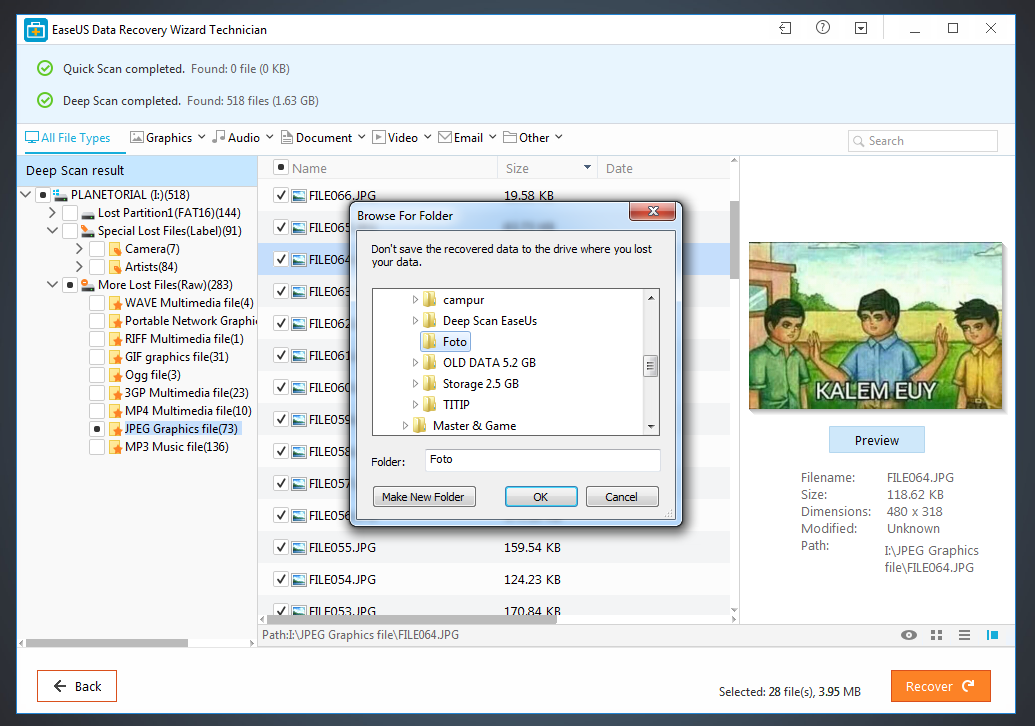Switch to grid view of scan results
Image resolution: width=1035 pixels, height=726 pixels.
click(936, 635)
